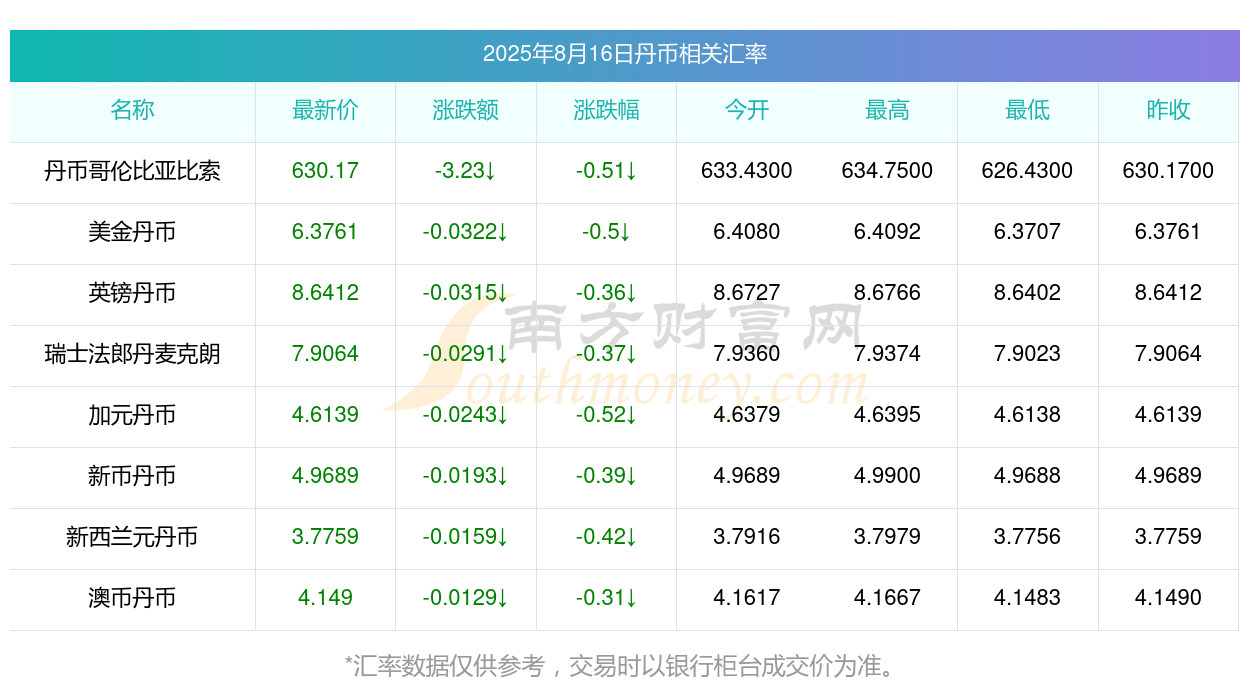Select opening value 3.7916

point(747,537)
